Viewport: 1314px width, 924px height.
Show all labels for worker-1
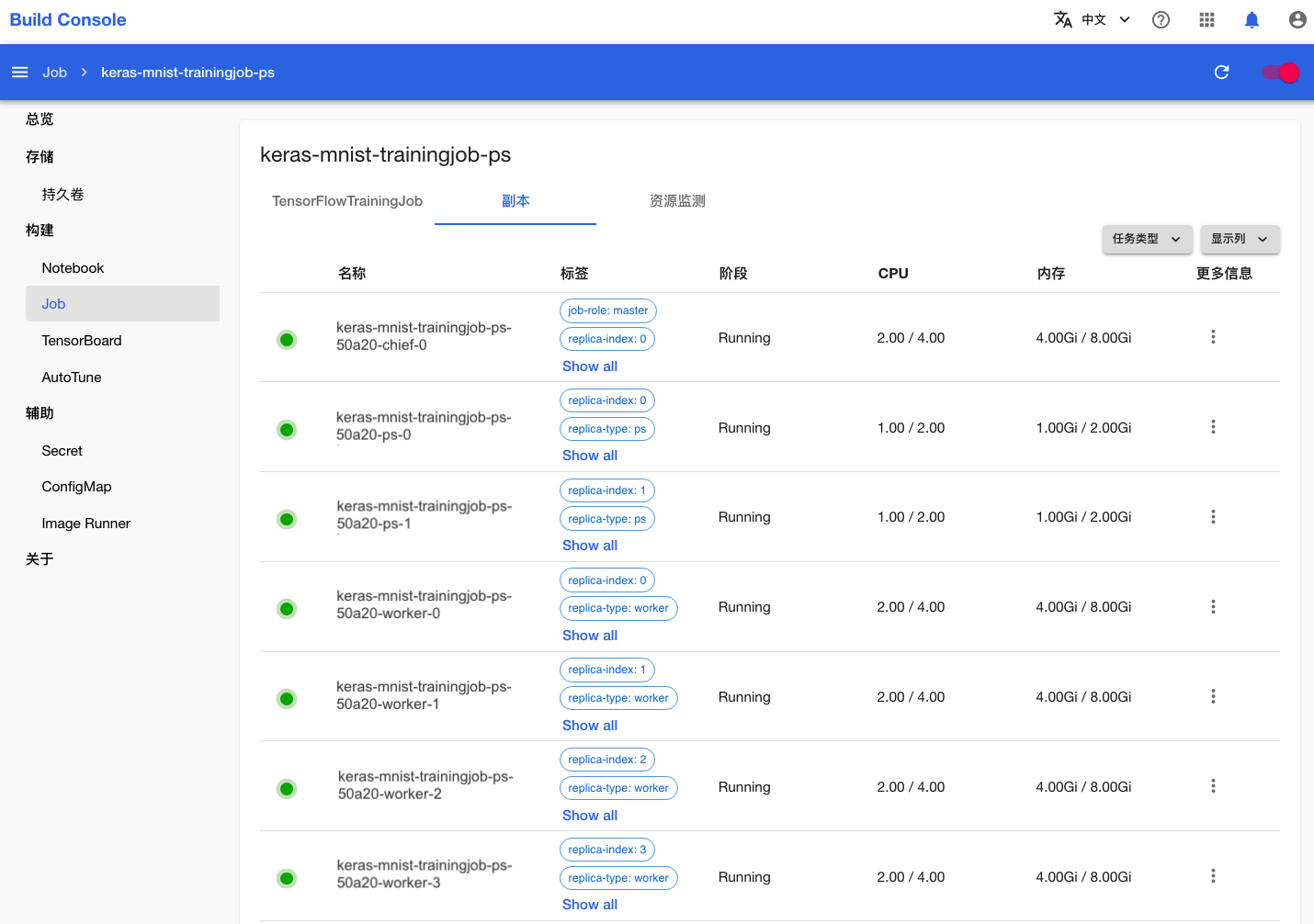pyautogui.click(x=590, y=726)
